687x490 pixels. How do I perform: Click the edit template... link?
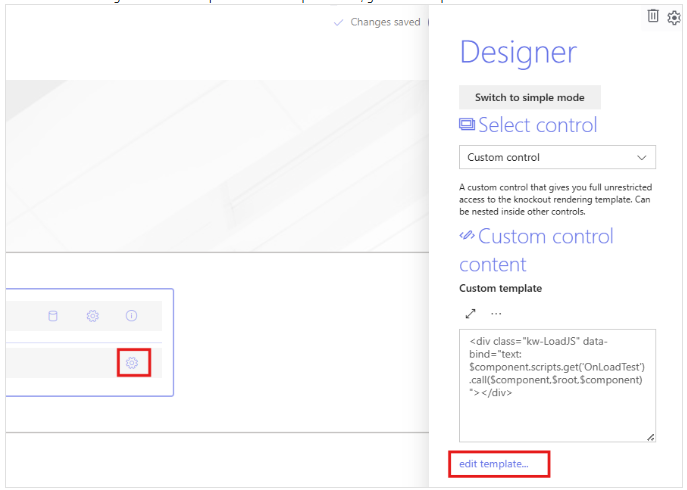coord(494,464)
